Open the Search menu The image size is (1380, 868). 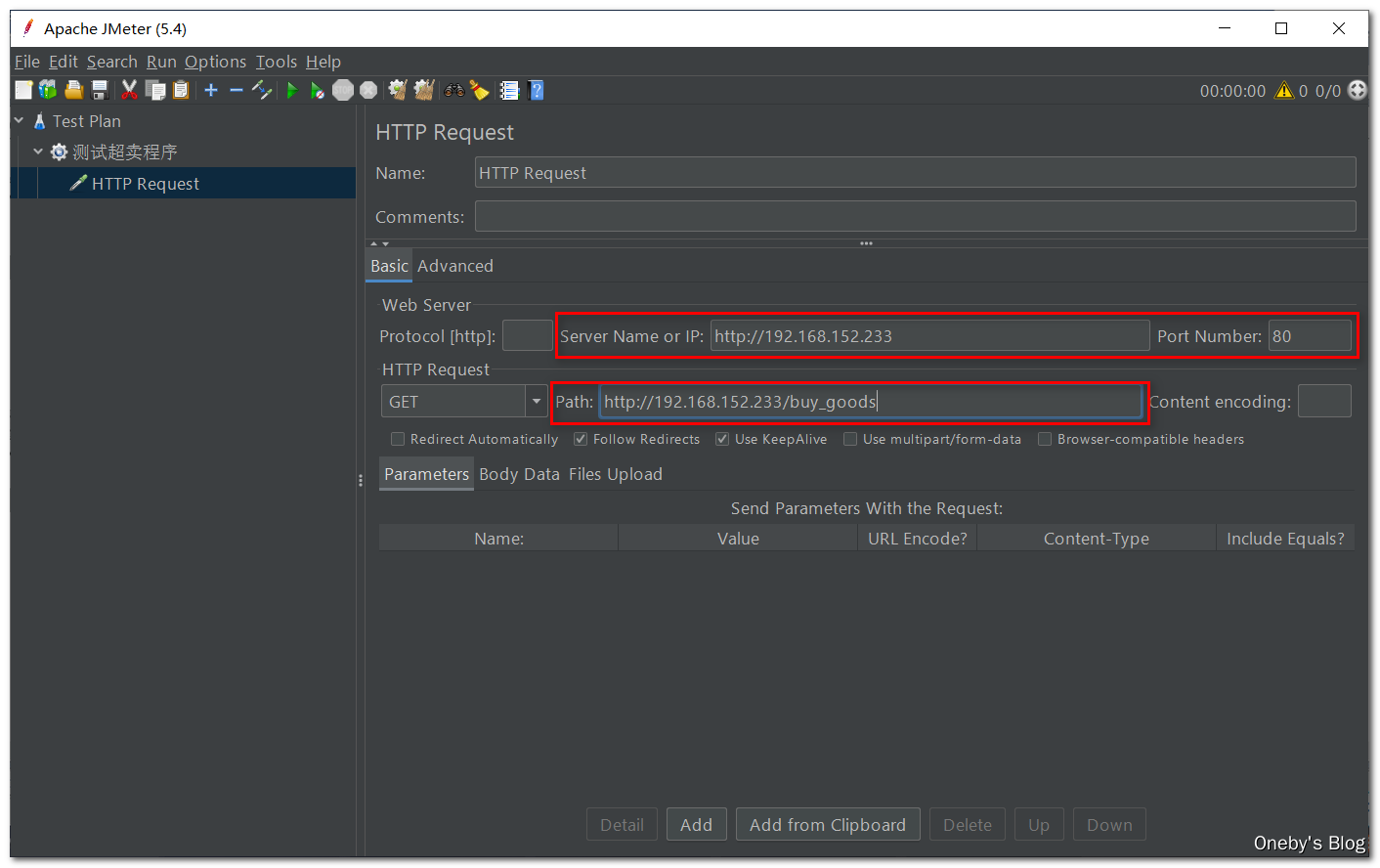click(112, 62)
